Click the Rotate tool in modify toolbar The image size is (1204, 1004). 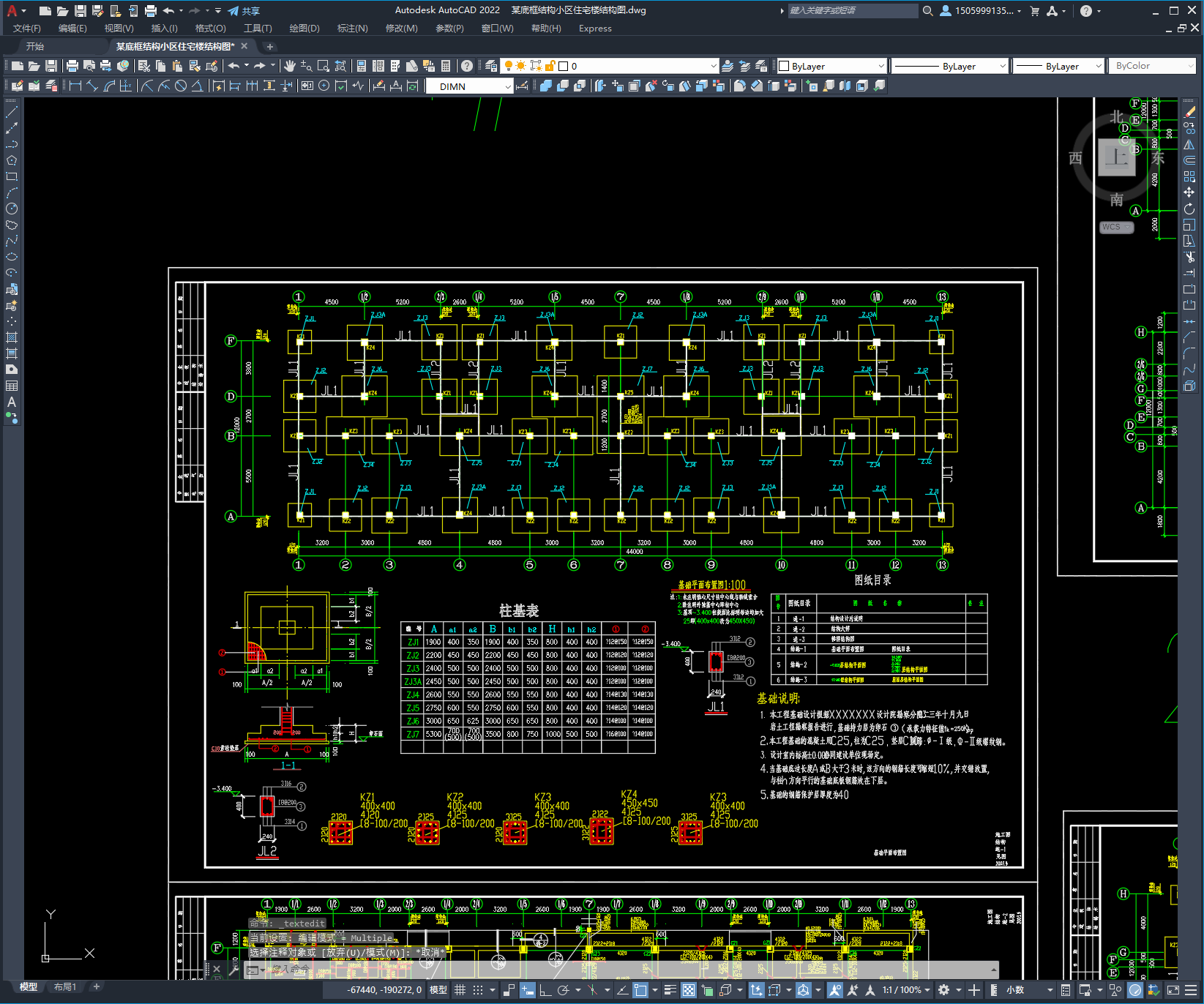(x=1189, y=209)
